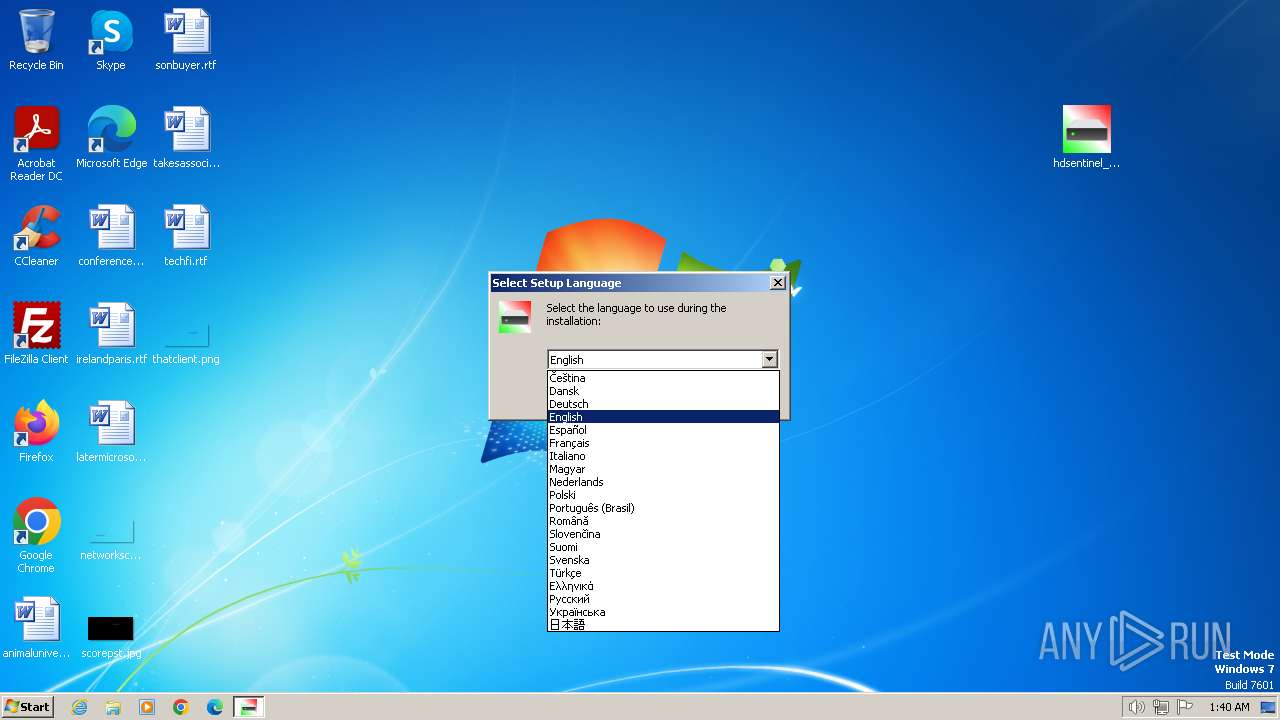This screenshot has width=1280, height=720.
Task: Choose Türkçe from language list
Action: (663, 573)
